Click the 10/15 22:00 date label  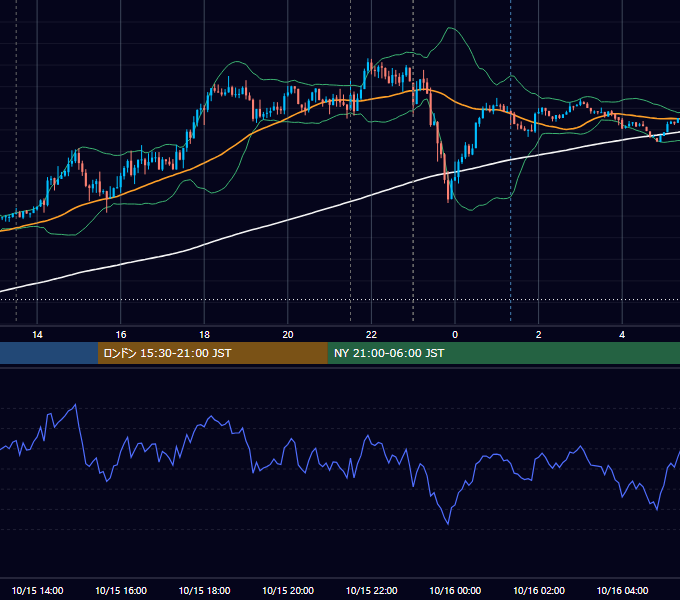pyautogui.click(x=371, y=590)
